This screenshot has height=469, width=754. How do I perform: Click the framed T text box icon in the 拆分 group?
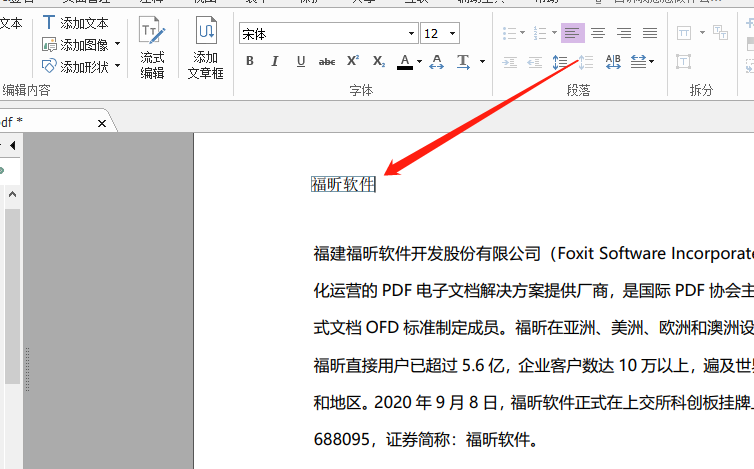pos(683,62)
